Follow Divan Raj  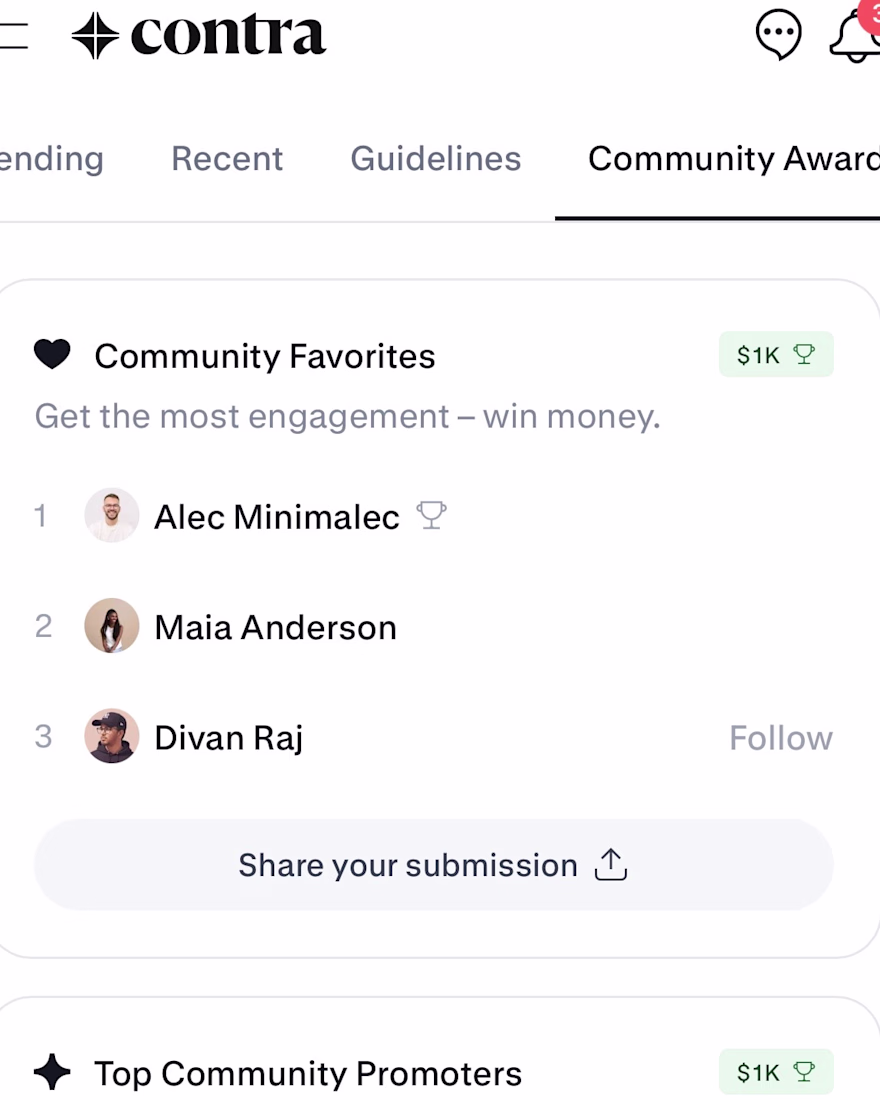click(780, 738)
